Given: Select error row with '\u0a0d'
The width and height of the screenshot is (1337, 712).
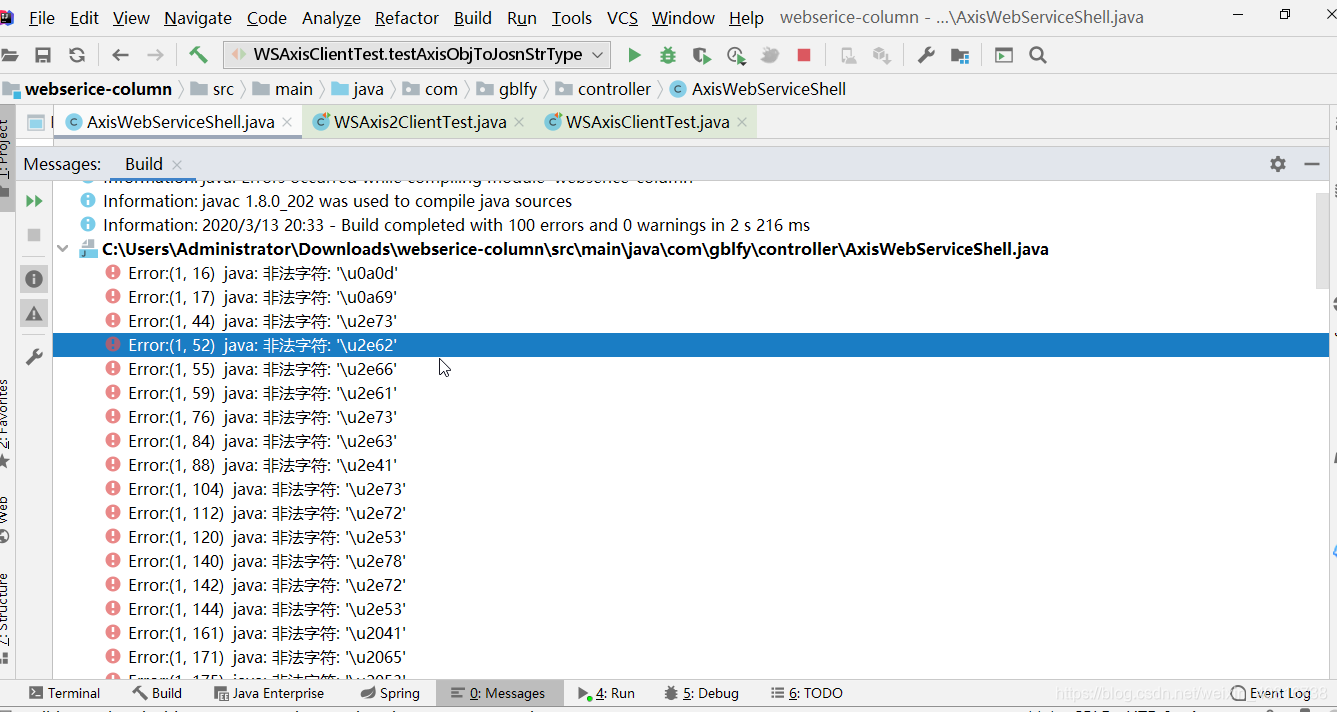Looking at the screenshot, I should [691, 273].
